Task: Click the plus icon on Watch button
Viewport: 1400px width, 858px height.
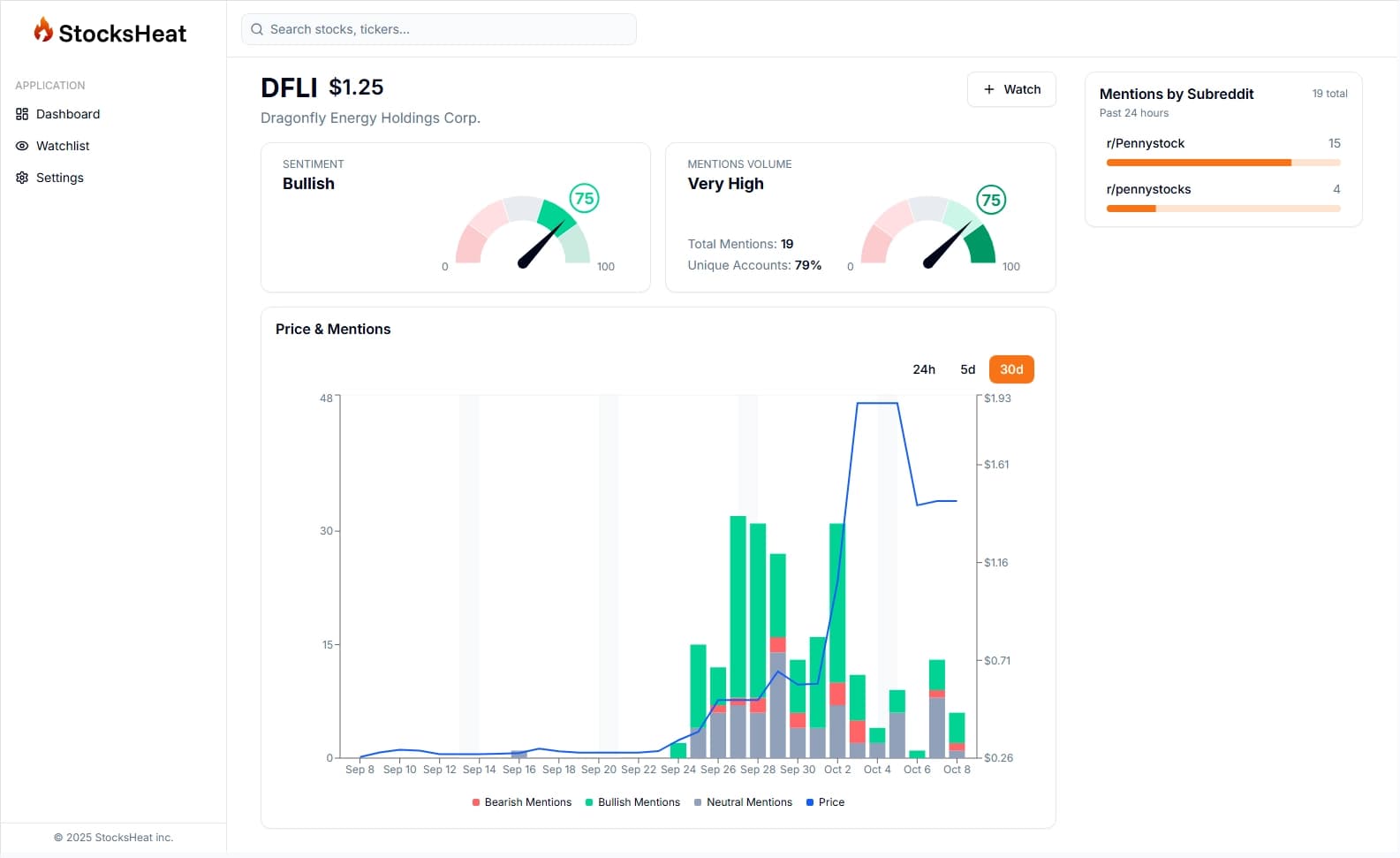Action: 989,89
